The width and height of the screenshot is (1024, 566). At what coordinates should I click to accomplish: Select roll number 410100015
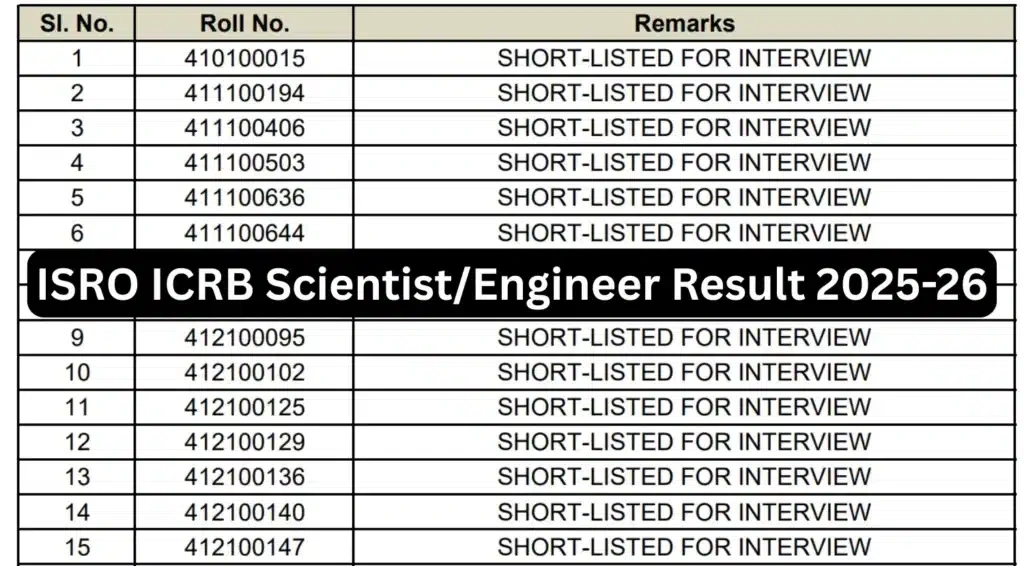tap(244, 58)
